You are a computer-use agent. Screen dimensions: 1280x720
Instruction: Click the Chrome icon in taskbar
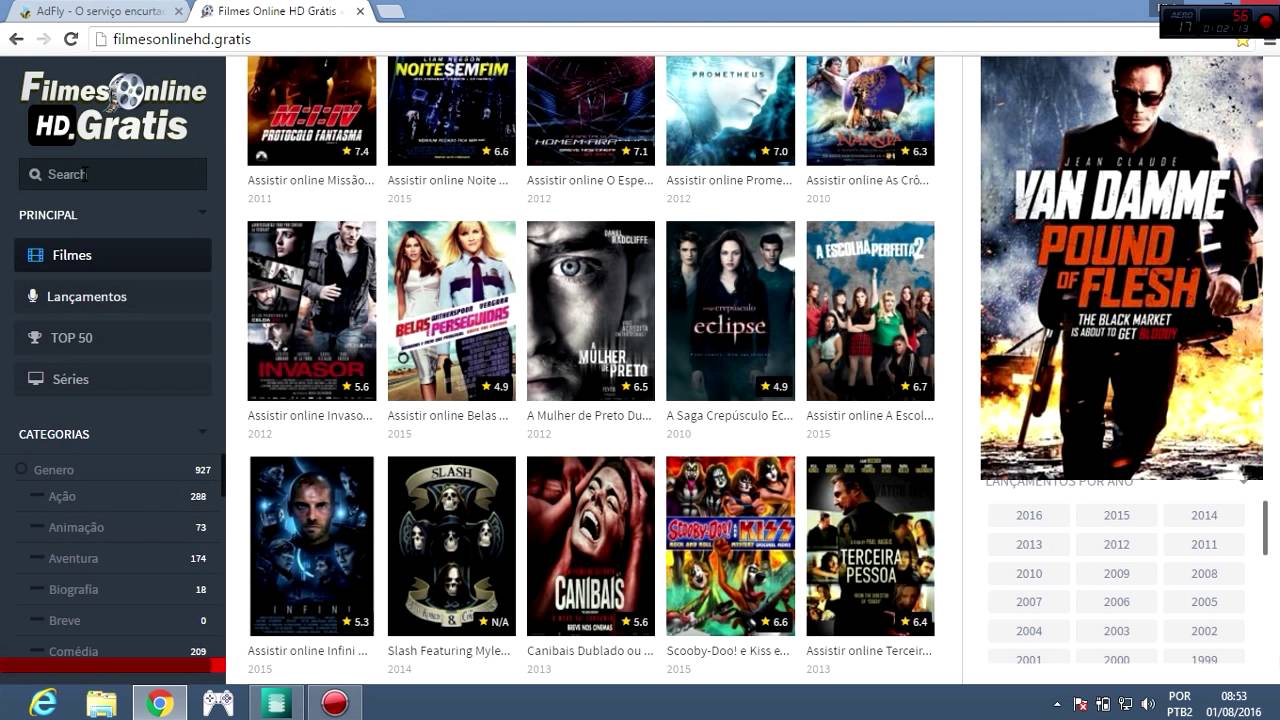coord(159,704)
